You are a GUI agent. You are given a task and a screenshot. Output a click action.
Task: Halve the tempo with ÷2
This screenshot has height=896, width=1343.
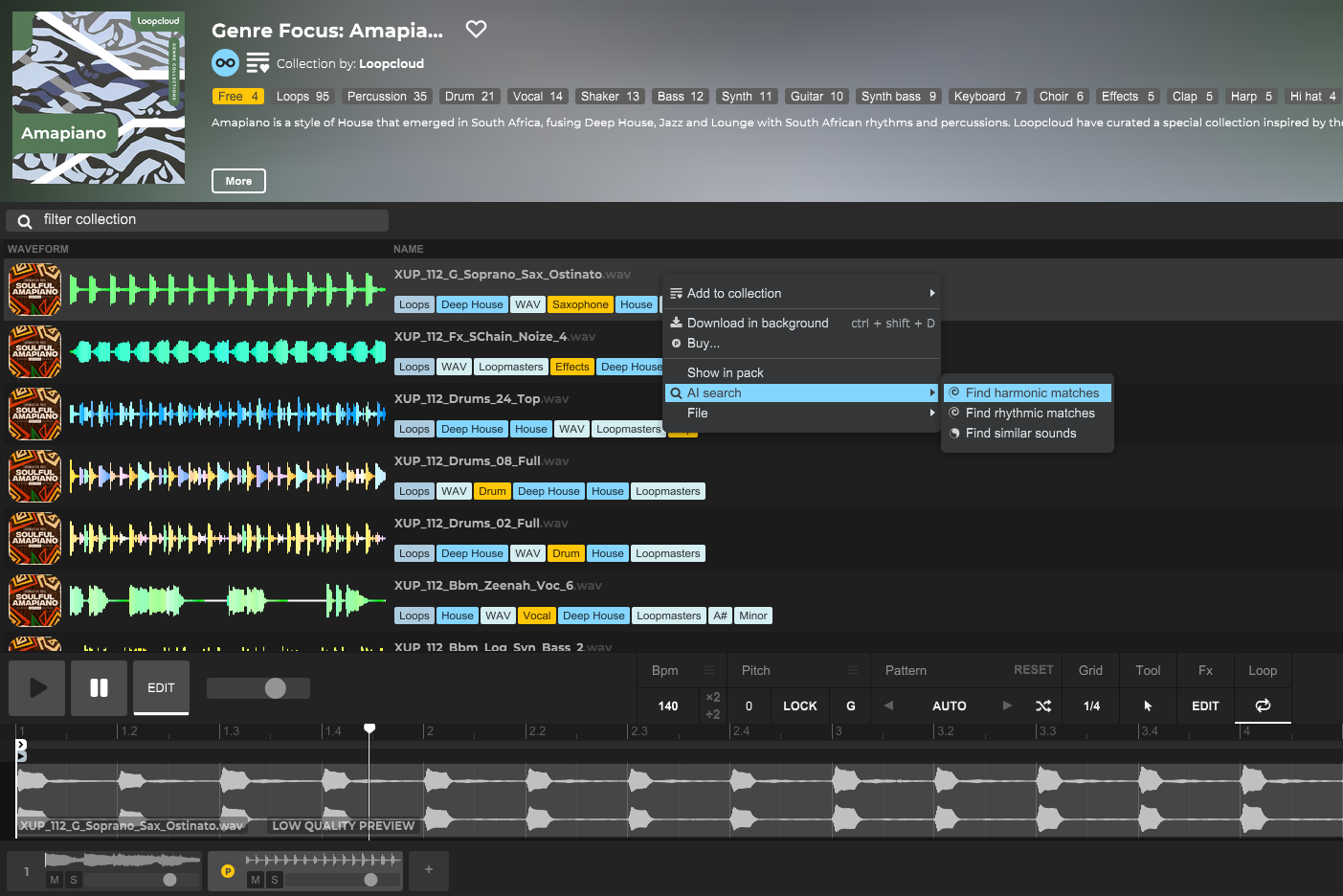[x=712, y=714]
